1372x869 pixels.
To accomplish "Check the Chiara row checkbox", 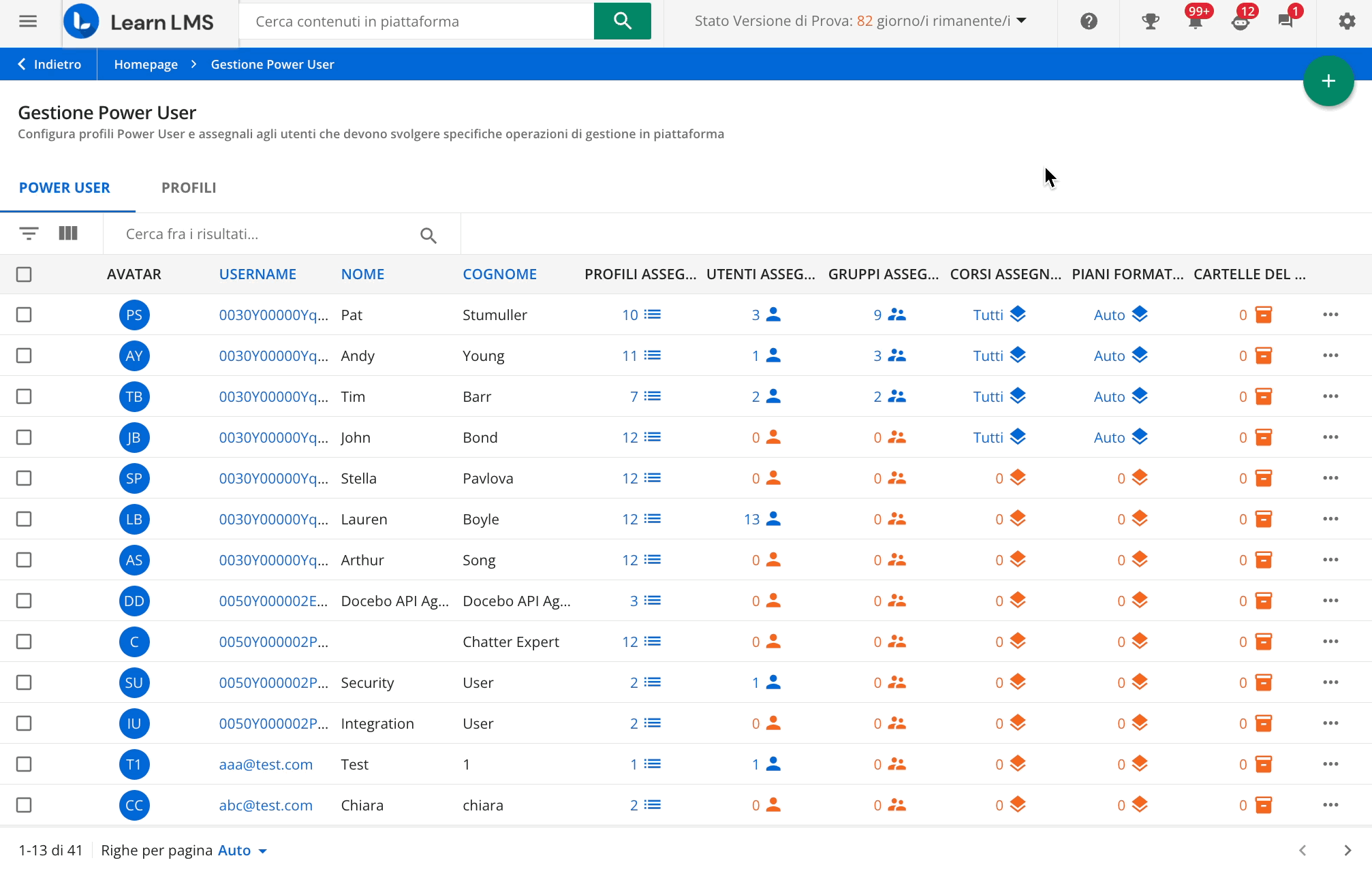I will (x=24, y=805).
